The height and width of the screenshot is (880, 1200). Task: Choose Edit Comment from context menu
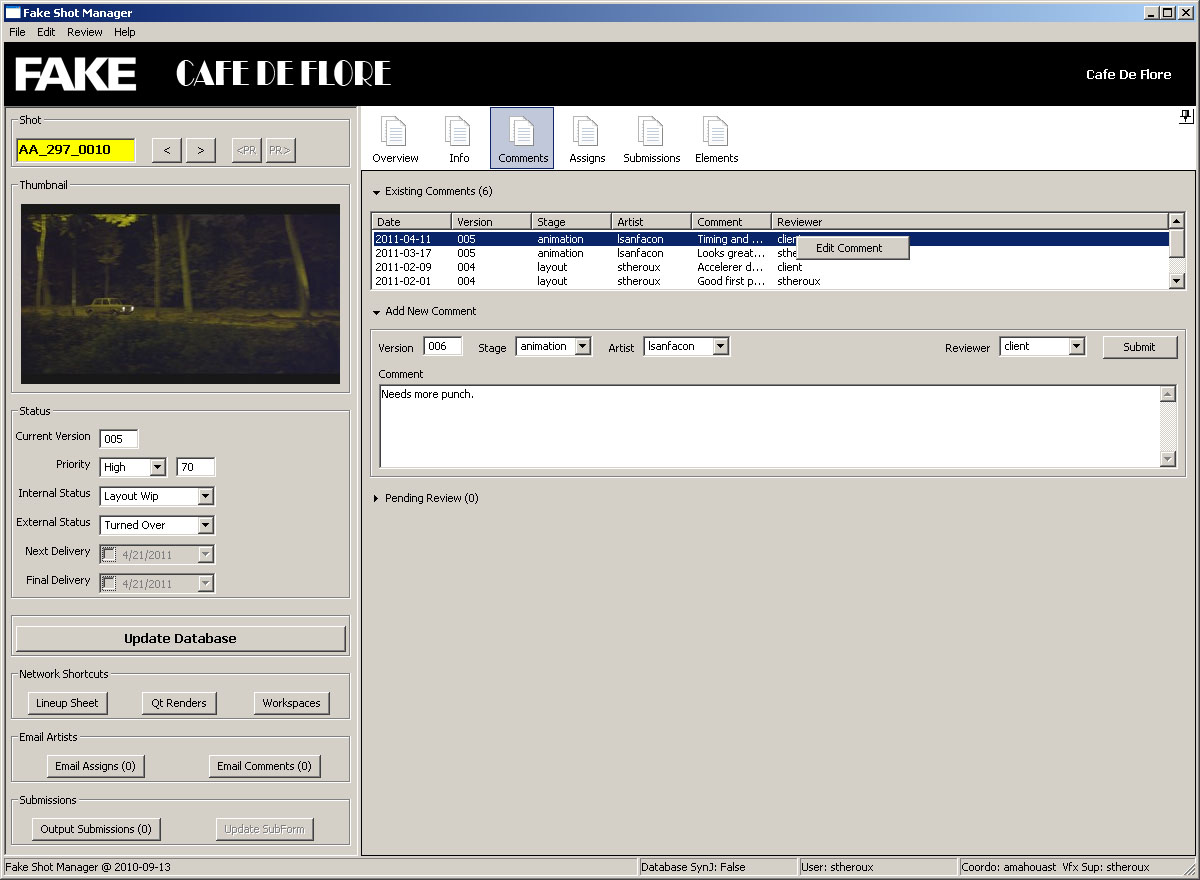(x=852, y=248)
